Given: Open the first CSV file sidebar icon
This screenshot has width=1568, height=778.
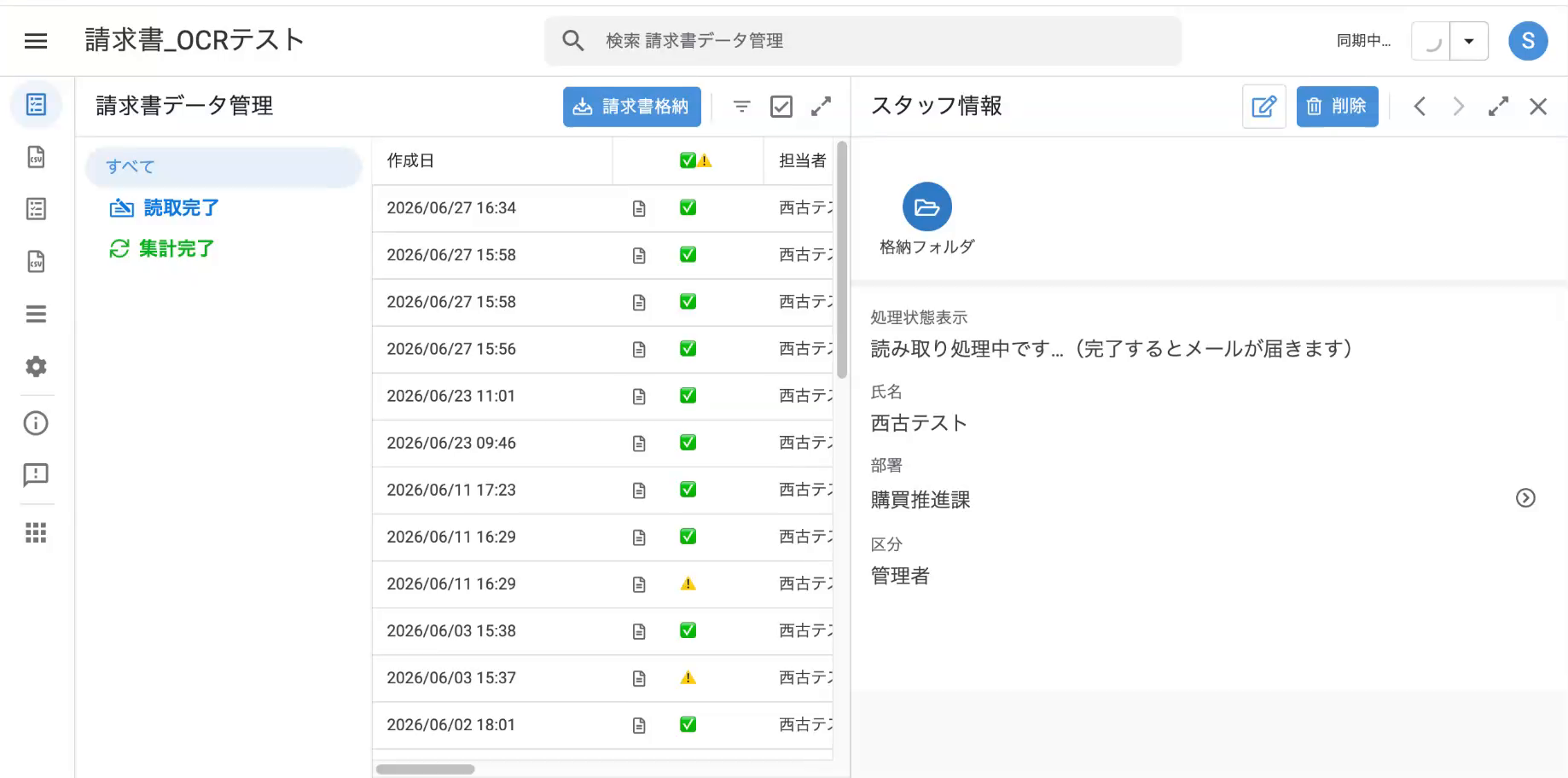Looking at the screenshot, I should coord(36,157).
